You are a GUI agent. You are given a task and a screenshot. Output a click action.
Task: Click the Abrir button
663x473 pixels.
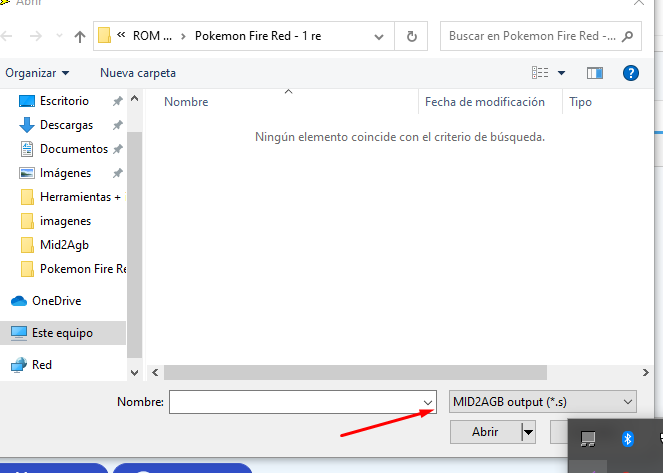coord(484,432)
